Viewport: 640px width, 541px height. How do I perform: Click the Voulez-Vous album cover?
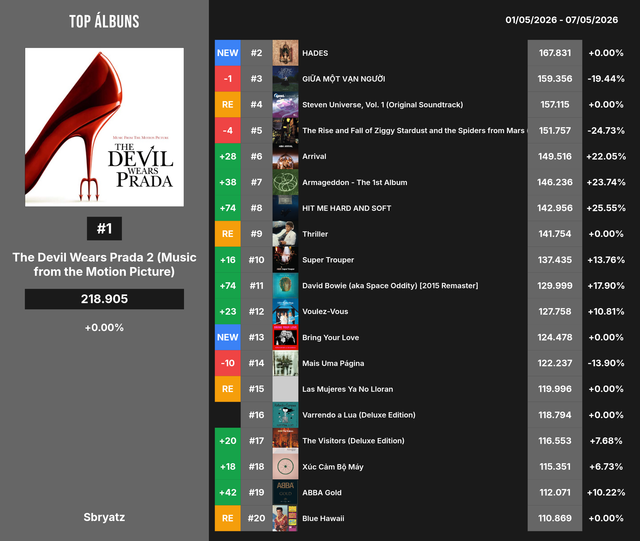285,312
